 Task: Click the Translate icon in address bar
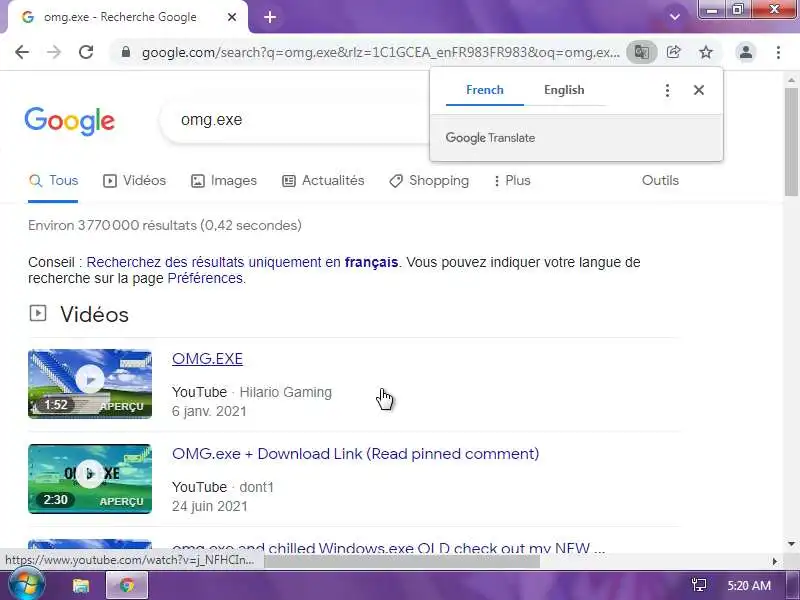(641, 52)
